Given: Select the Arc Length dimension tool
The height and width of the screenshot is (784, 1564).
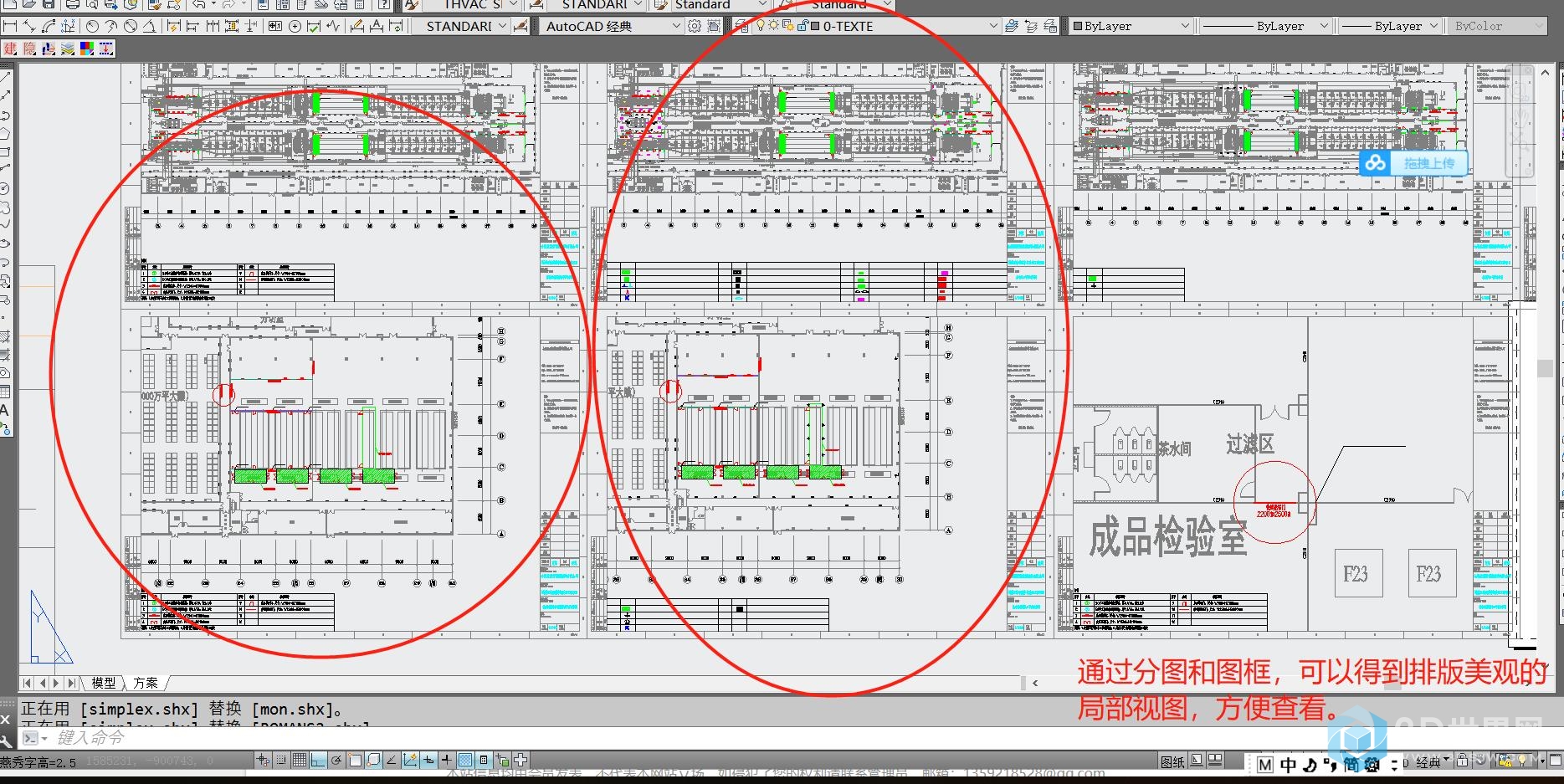Looking at the screenshot, I should point(49,26).
